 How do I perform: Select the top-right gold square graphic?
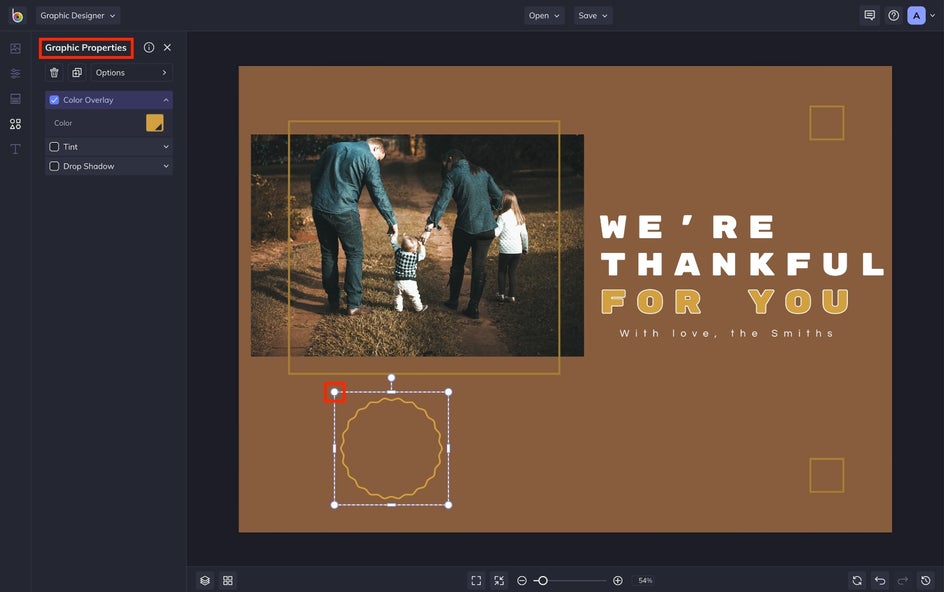[x=827, y=123]
